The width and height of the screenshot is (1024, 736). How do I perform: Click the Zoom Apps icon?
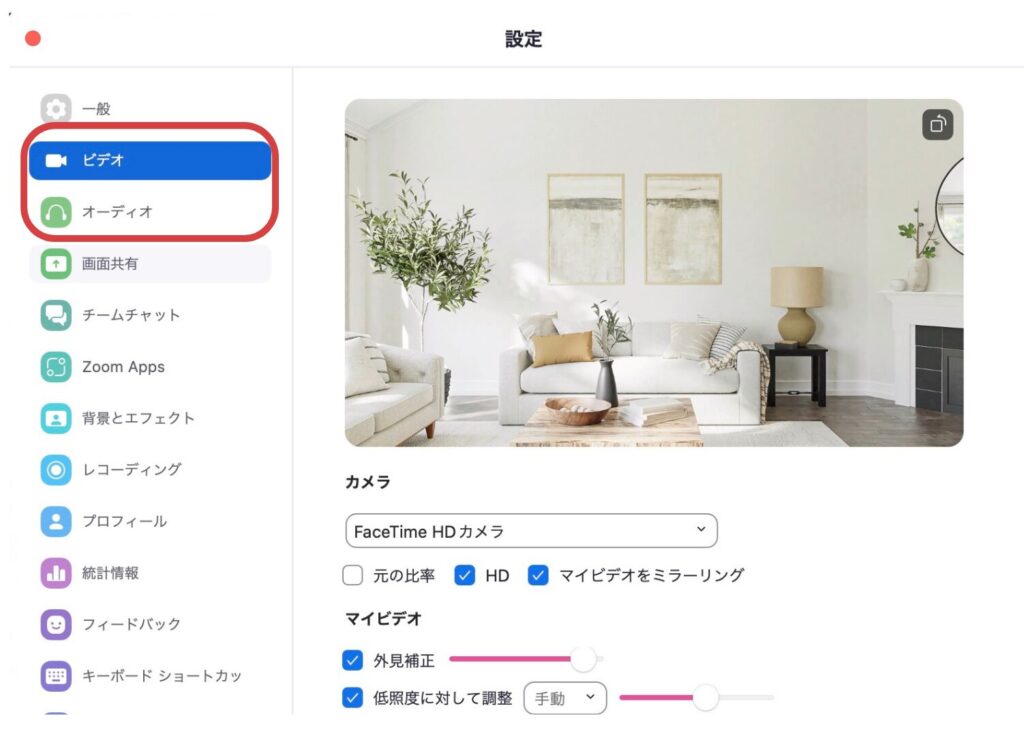point(59,367)
